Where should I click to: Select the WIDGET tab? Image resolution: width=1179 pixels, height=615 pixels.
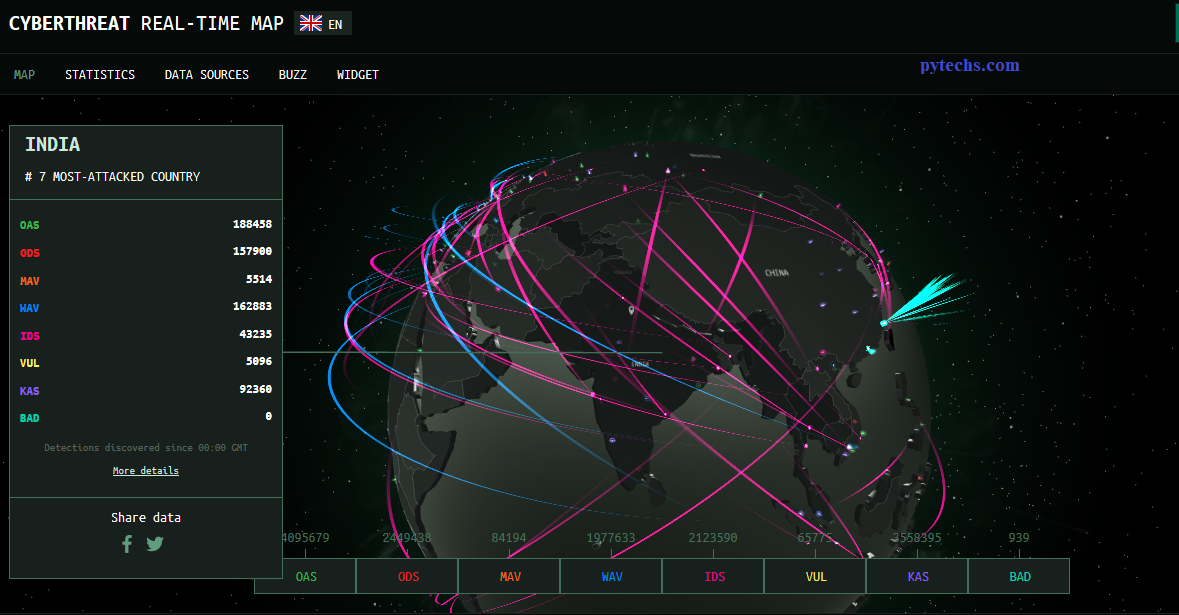358,74
